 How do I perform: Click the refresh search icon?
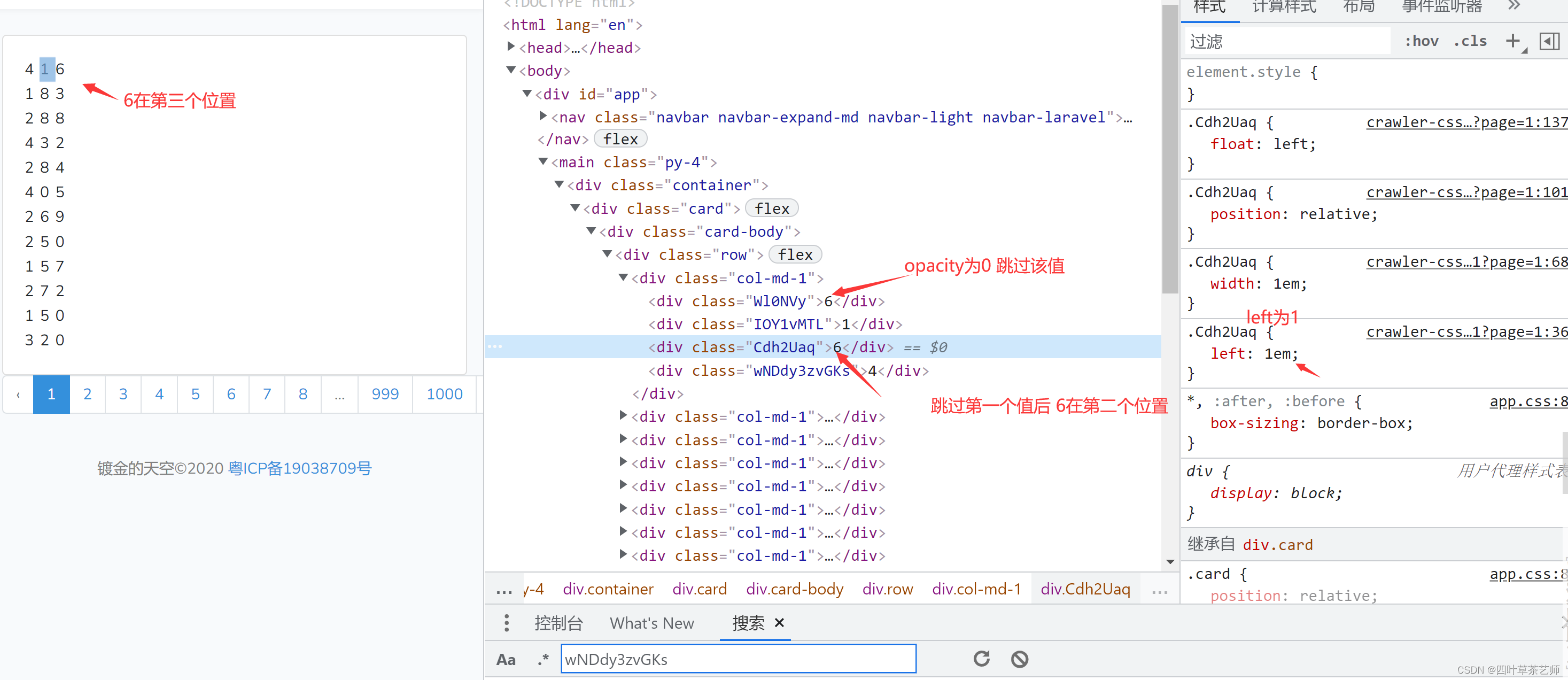pos(981,659)
